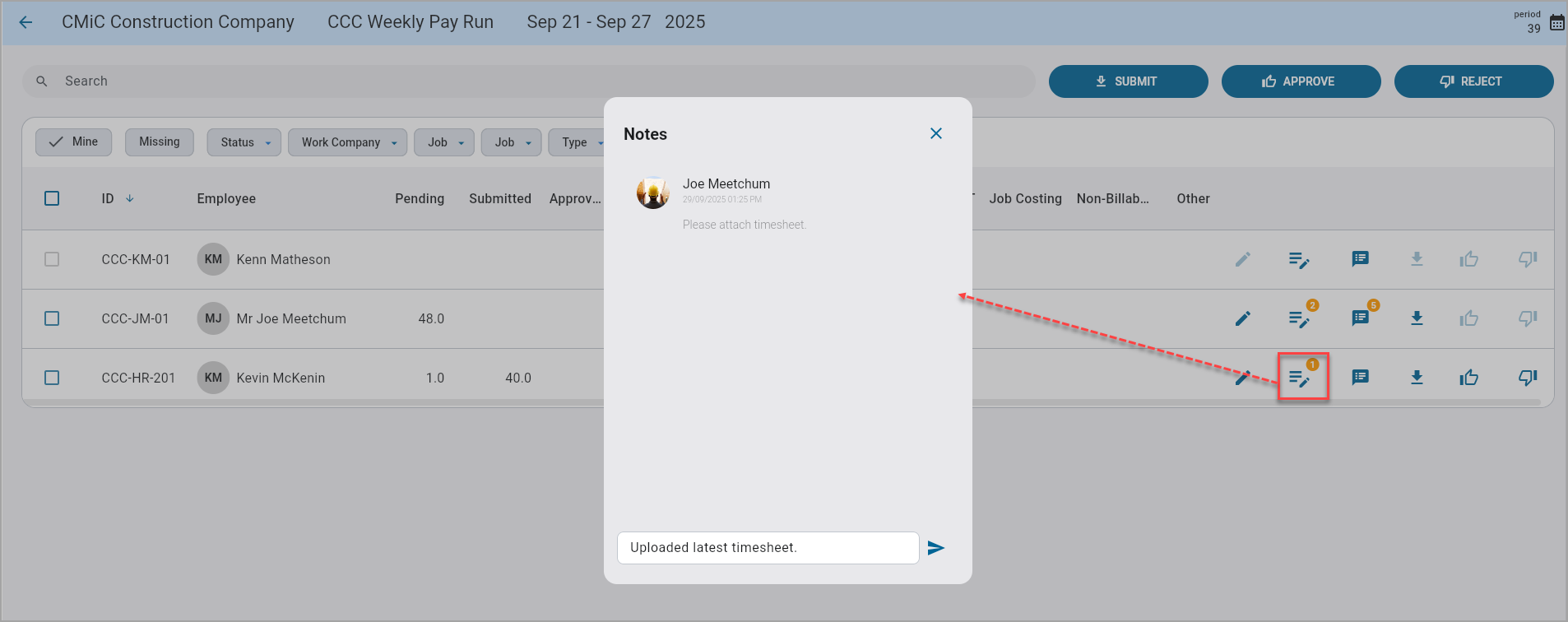The image size is (1568, 622).
Task: Send the note with arrow icon
Action: 936,548
